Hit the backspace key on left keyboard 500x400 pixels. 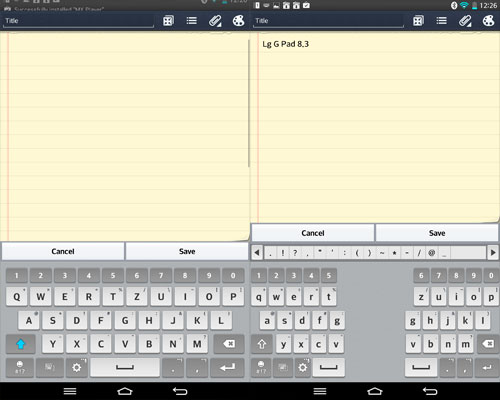229,344
